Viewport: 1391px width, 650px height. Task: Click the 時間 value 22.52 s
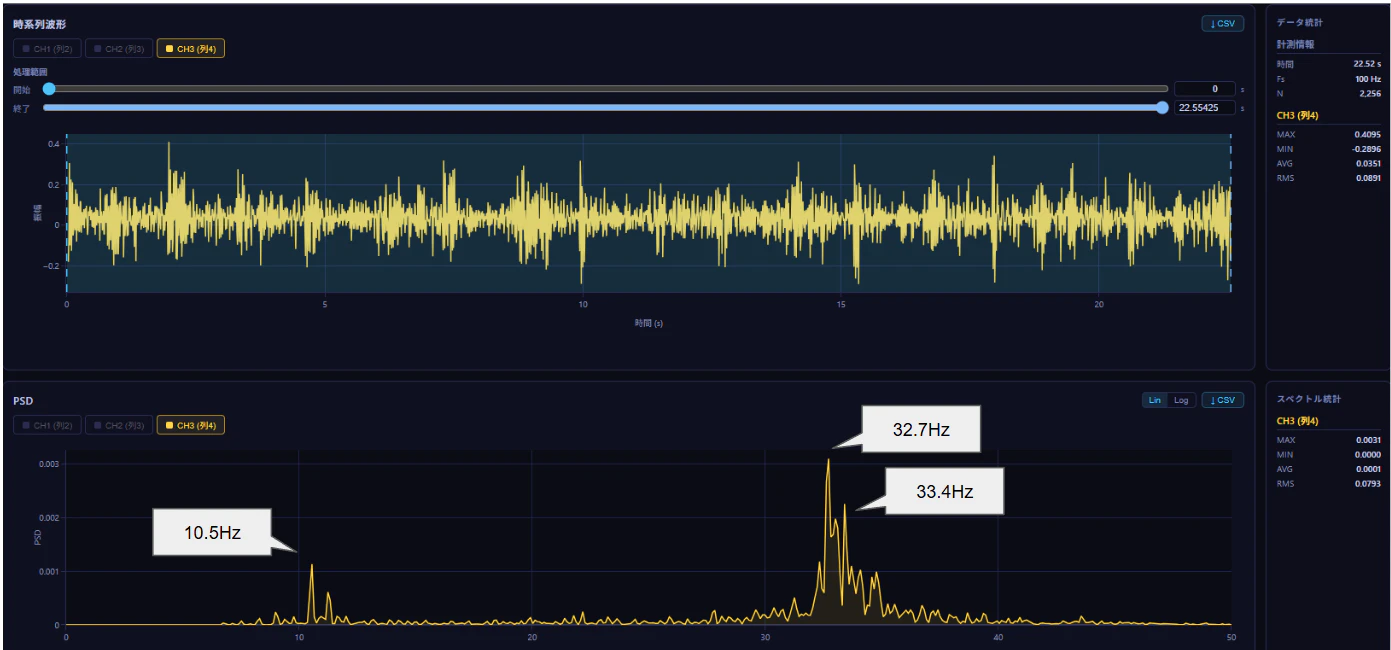[1367, 63]
